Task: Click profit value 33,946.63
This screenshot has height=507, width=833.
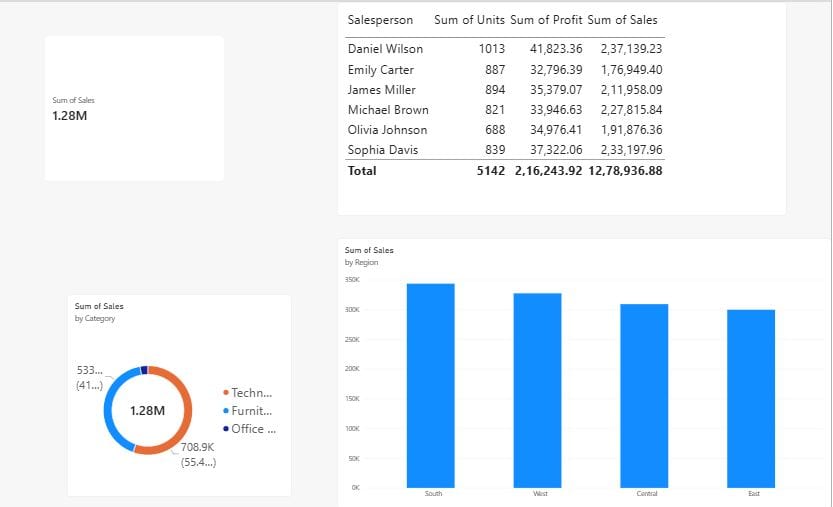Action: coord(556,110)
